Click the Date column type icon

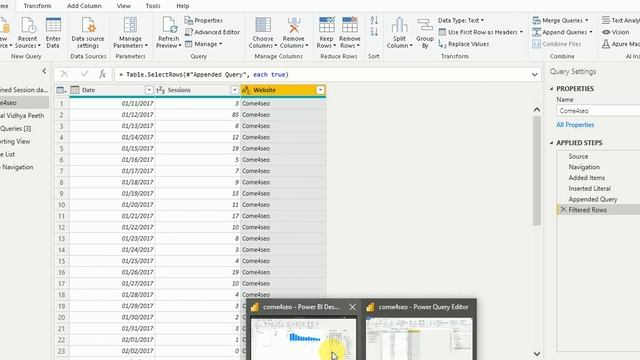coord(75,90)
